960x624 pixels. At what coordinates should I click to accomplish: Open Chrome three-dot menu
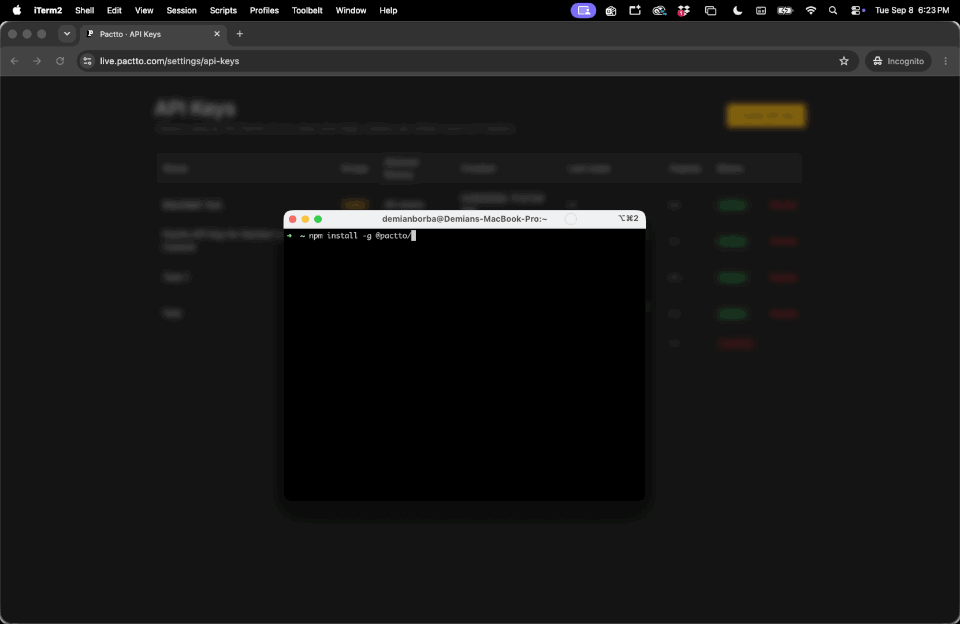tap(945, 61)
